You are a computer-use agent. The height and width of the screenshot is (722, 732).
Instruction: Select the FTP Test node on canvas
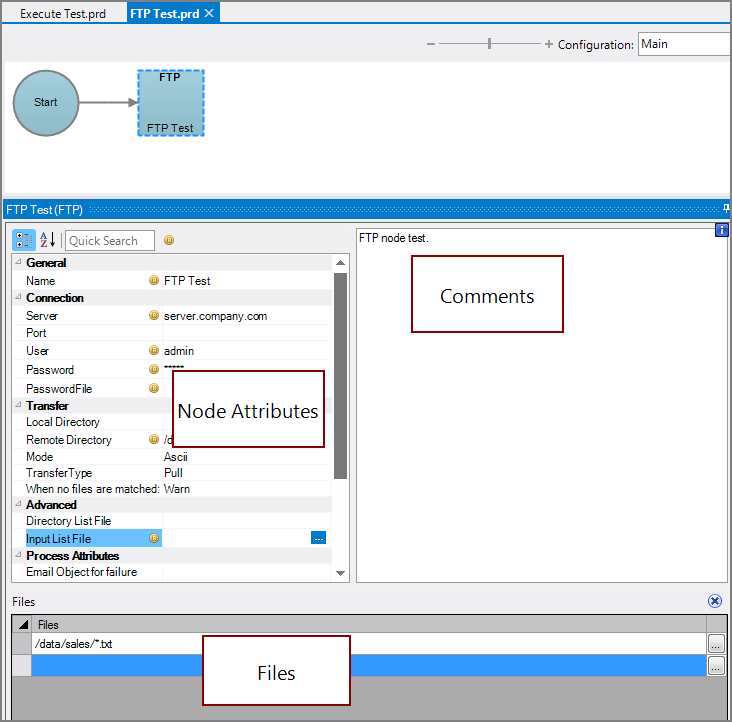point(171,103)
